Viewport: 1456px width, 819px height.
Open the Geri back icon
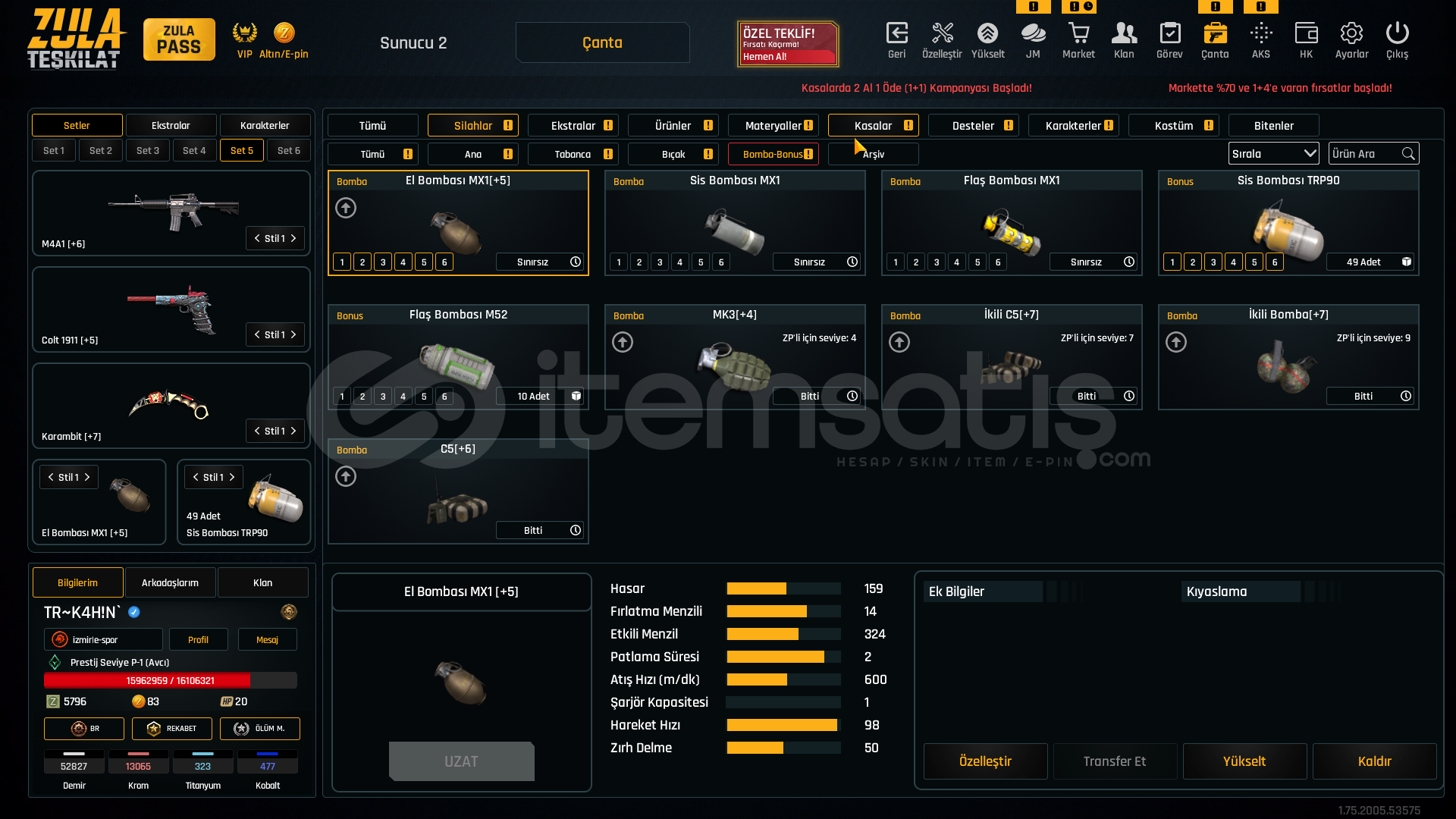[x=897, y=33]
